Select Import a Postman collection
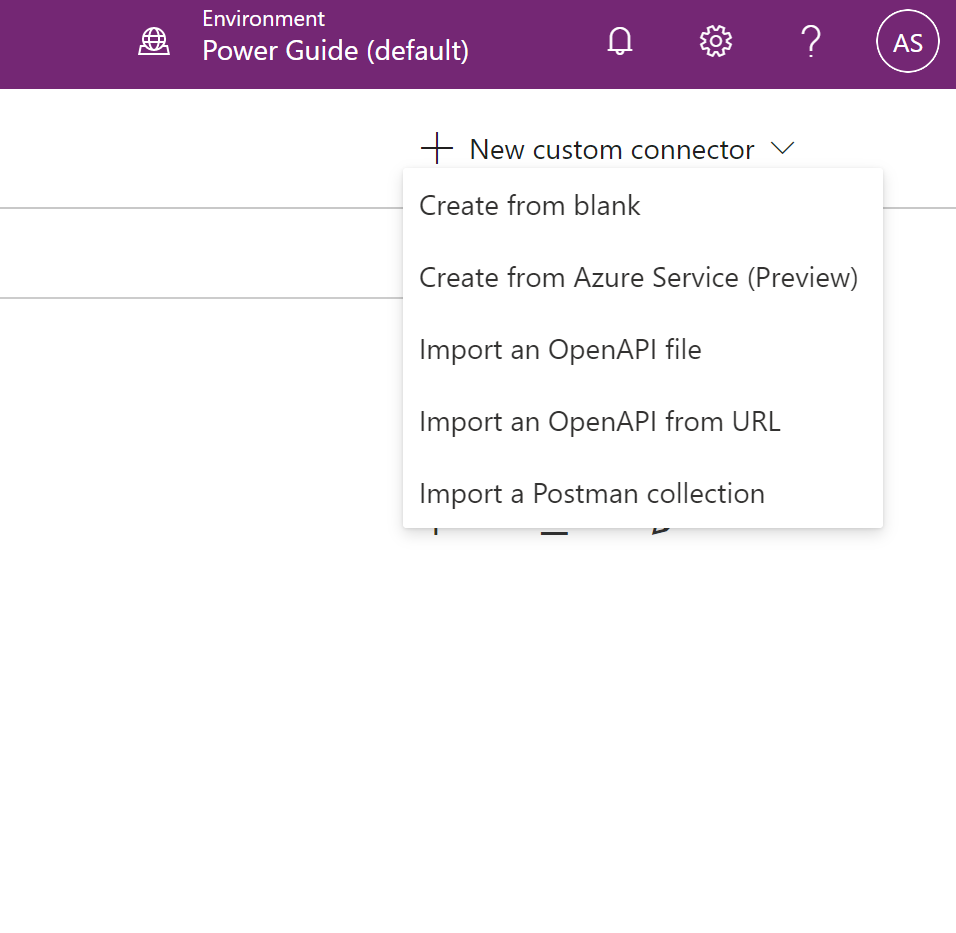The height and width of the screenshot is (933, 956). [591, 493]
